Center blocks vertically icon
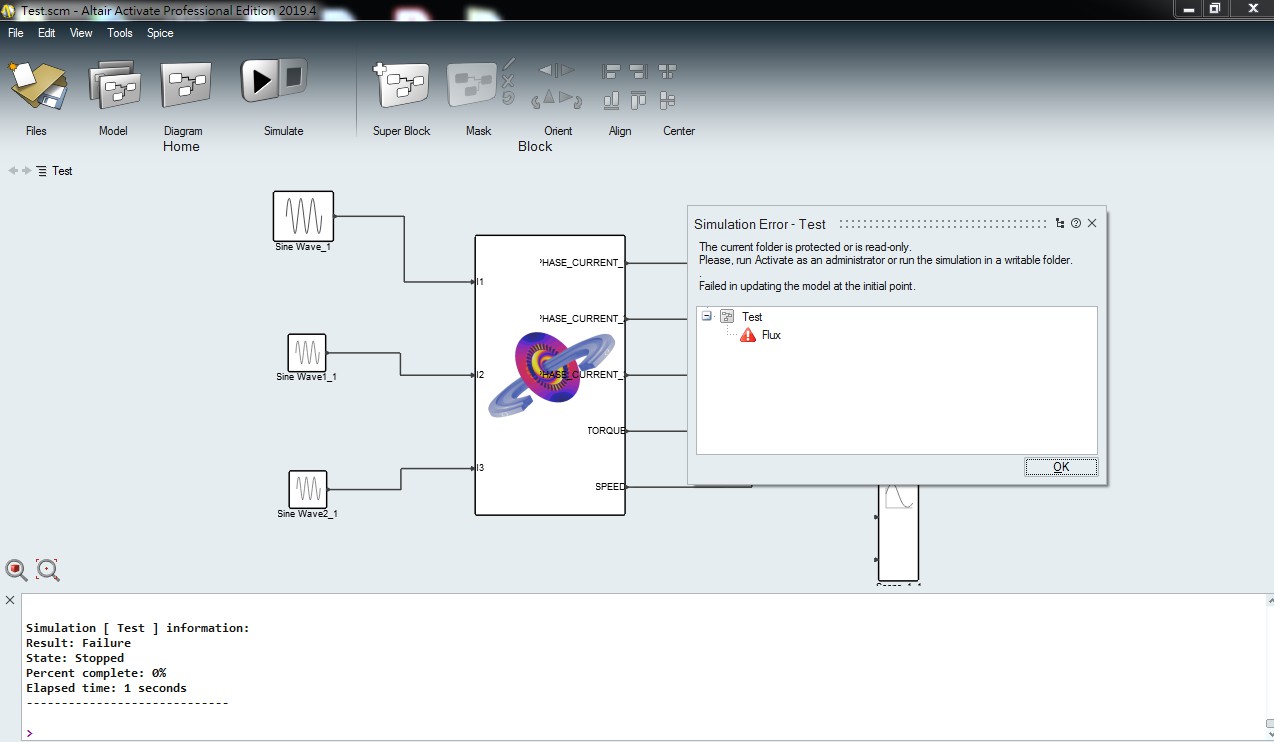Viewport: 1274px width, 742px height. pos(667,100)
